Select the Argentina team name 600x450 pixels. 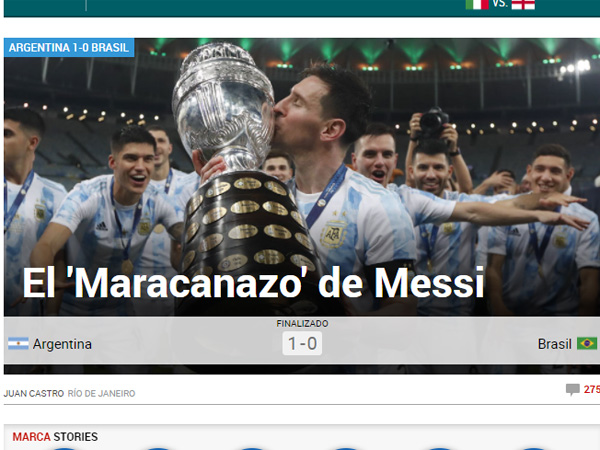coord(62,344)
